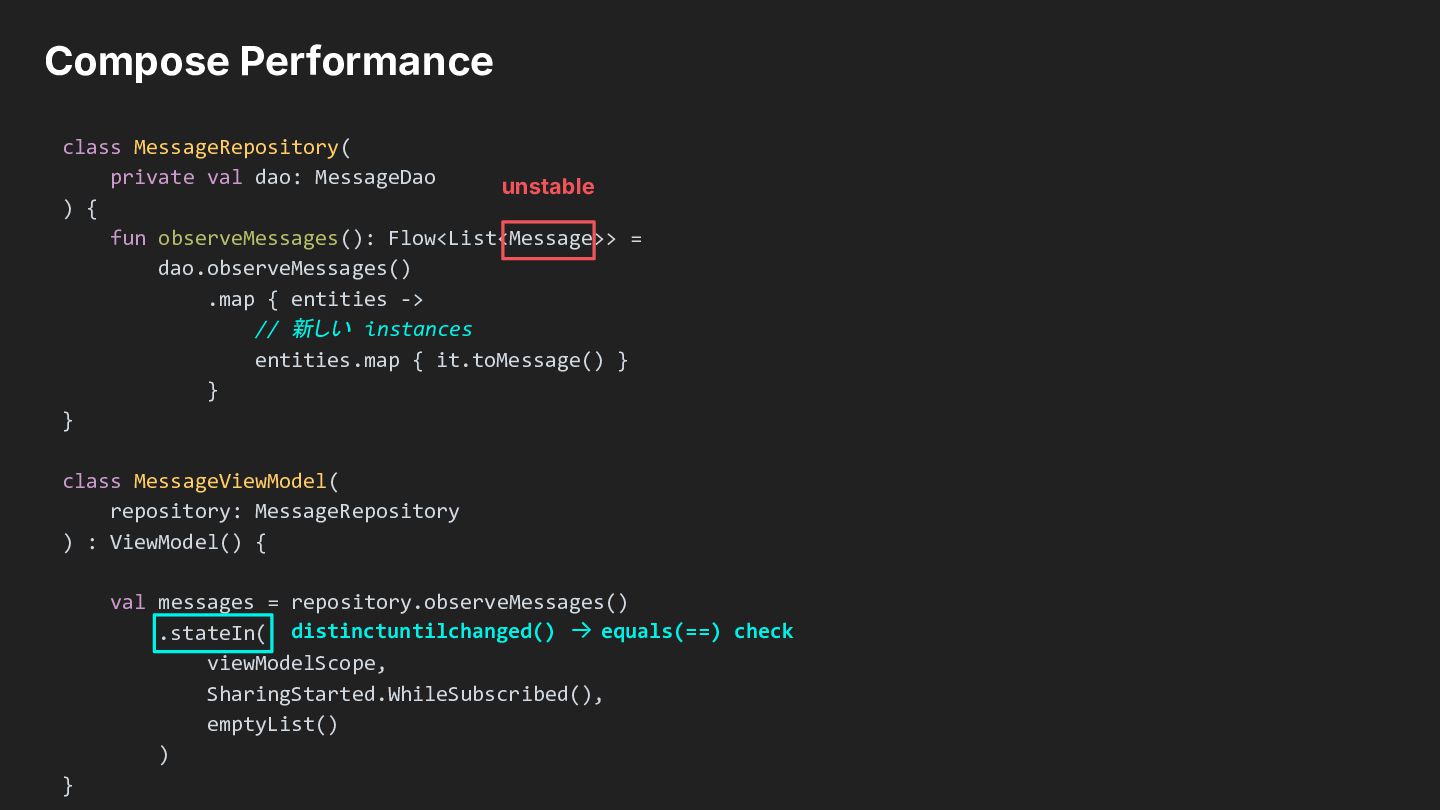This screenshot has width=1440, height=810.
Task: Click the distinctuntilchanged() annotation text
Action: point(422,631)
